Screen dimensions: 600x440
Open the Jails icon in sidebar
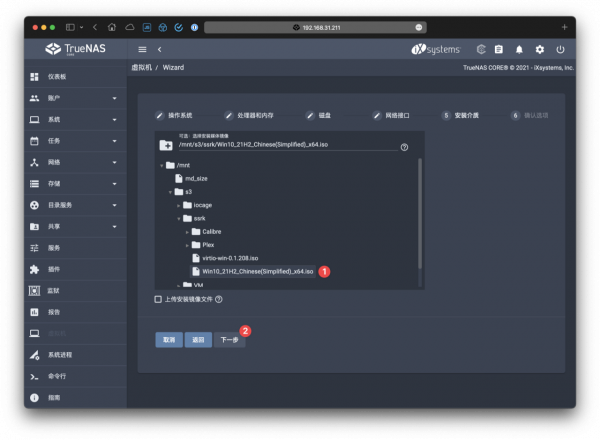[x=34, y=291]
